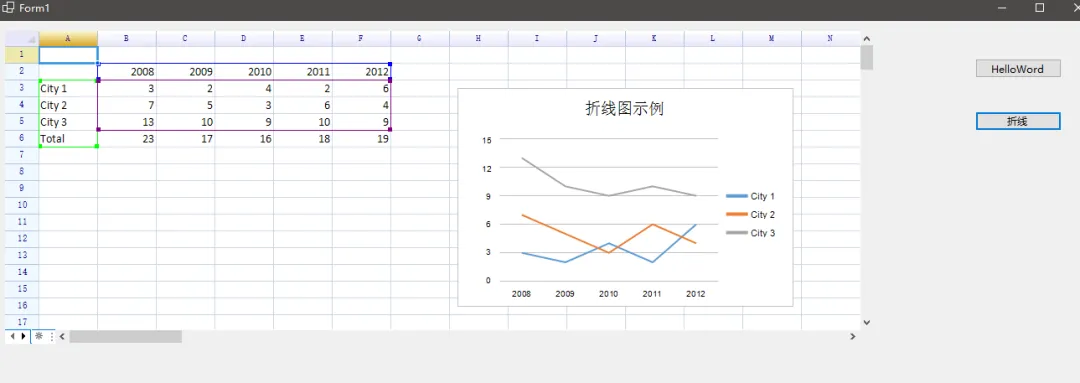This screenshot has width=1080, height=383.
Task: Select cell containing City 2
Action: coord(68,105)
